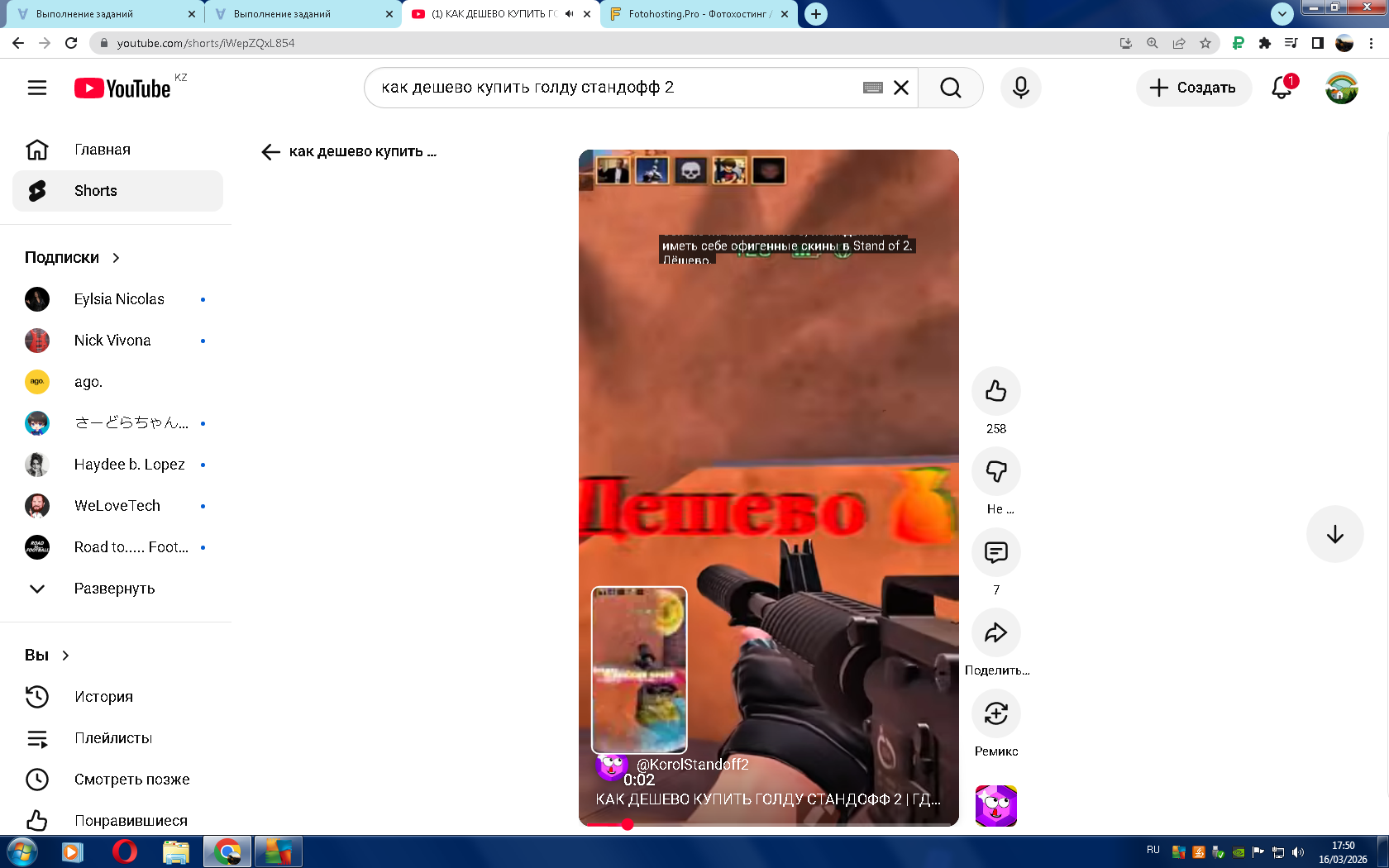This screenshot has width=1389, height=868.
Task: Open the taskbar clock and date
Action: [1343, 852]
